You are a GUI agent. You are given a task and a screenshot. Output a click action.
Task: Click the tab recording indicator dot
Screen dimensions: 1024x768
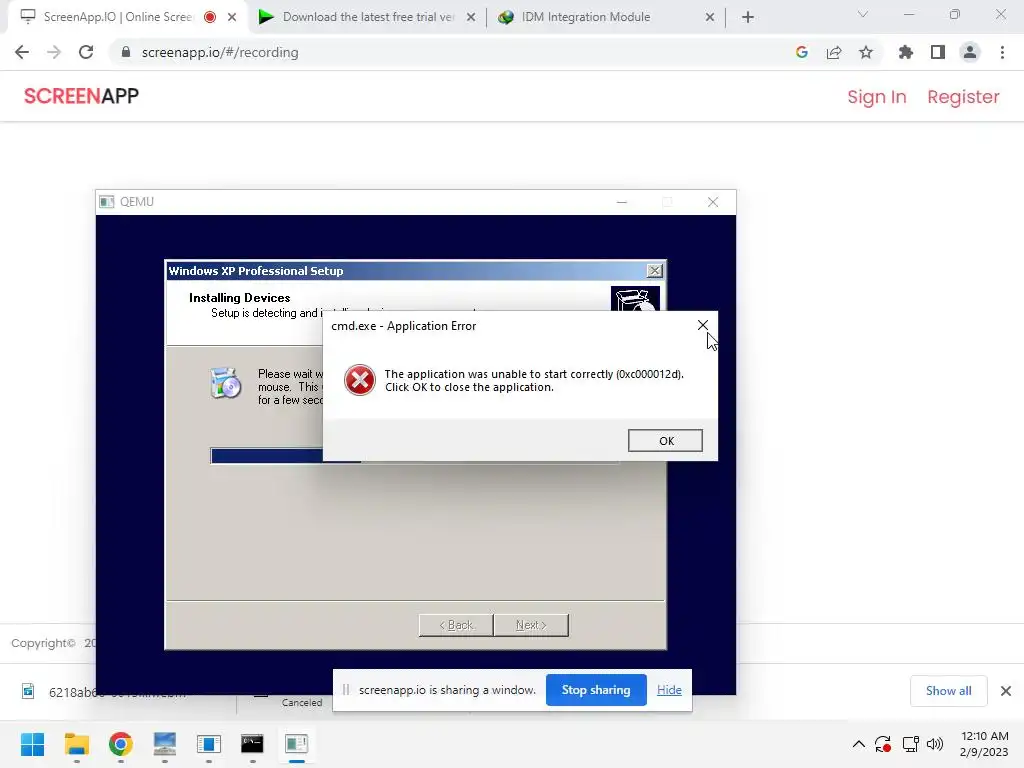[x=210, y=17]
